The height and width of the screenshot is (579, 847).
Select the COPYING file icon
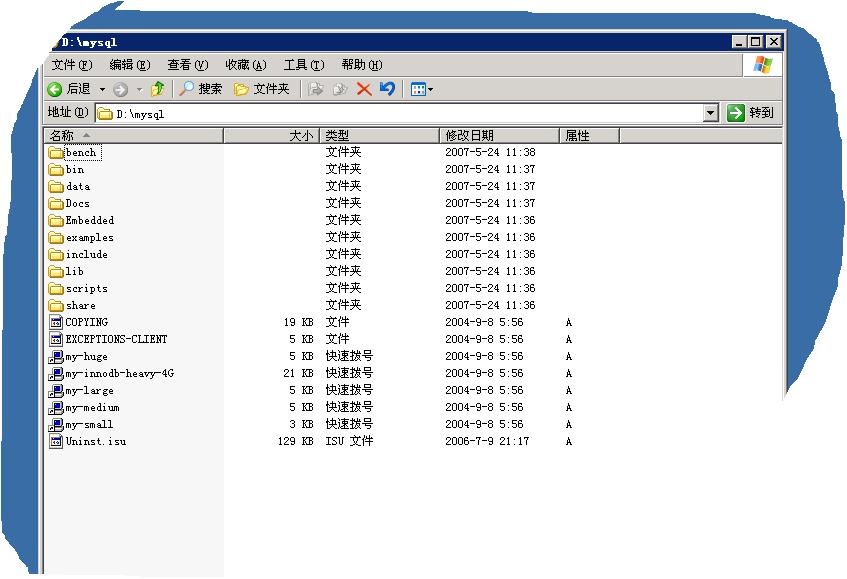[x=56, y=322]
